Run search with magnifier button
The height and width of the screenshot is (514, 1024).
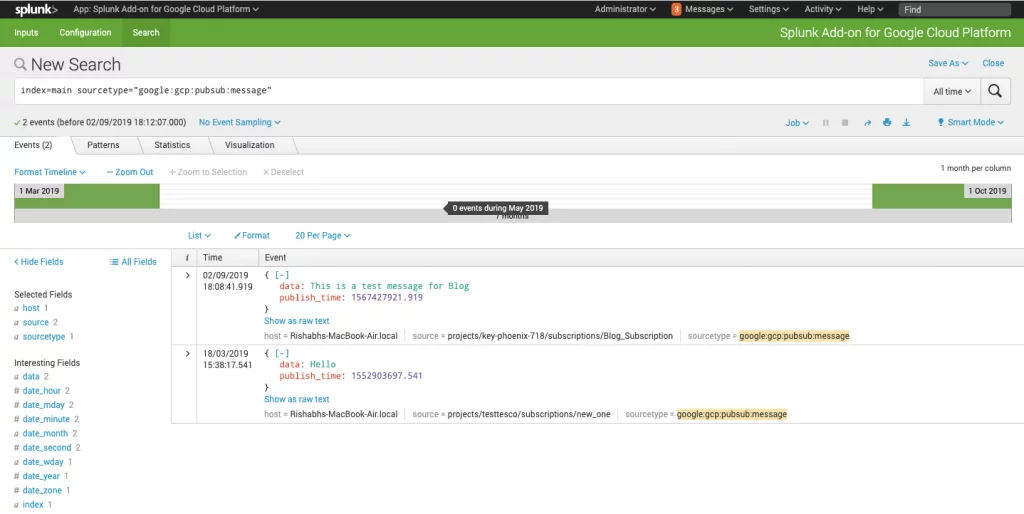pos(995,91)
